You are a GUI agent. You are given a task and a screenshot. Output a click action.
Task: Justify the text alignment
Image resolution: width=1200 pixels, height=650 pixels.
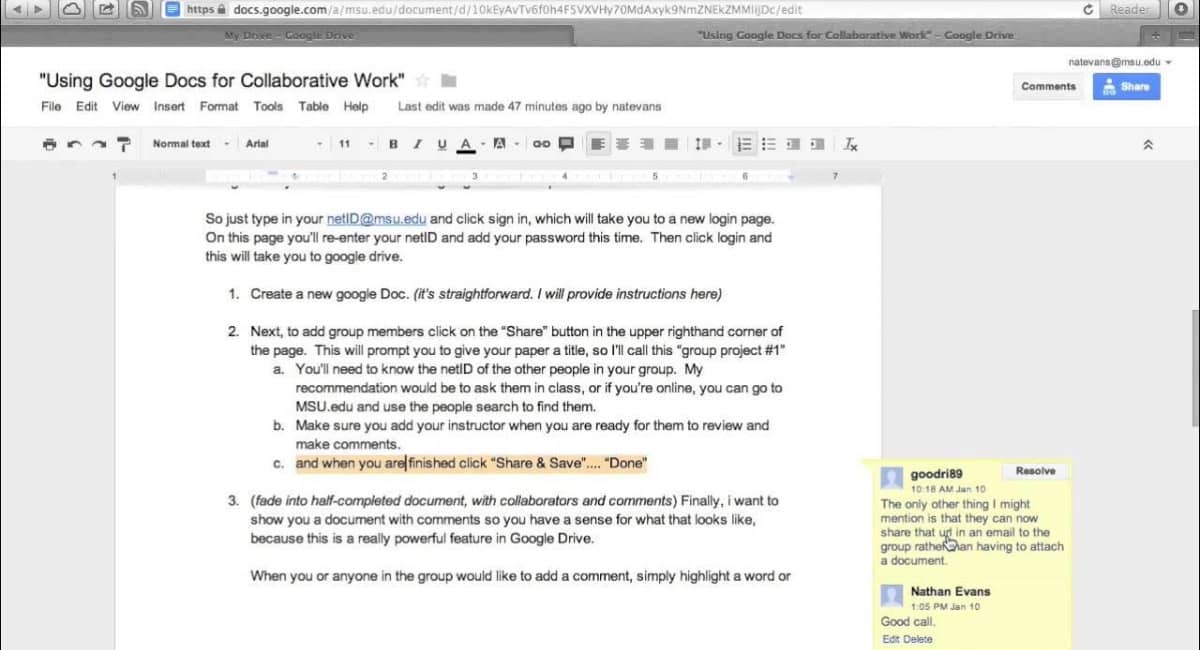click(x=671, y=144)
